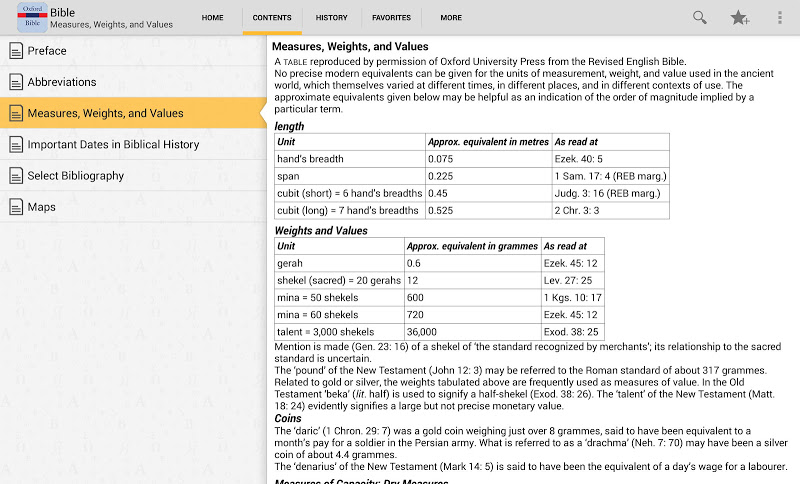Open the More tab
This screenshot has width=800, height=484.
[451, 18]
